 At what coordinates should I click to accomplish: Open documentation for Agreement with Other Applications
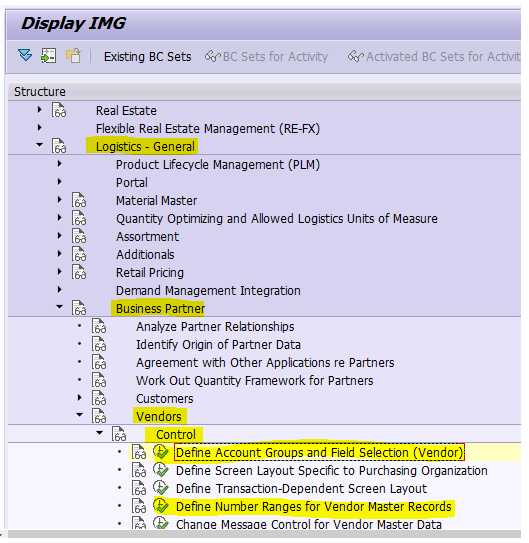tap(99, 362)
